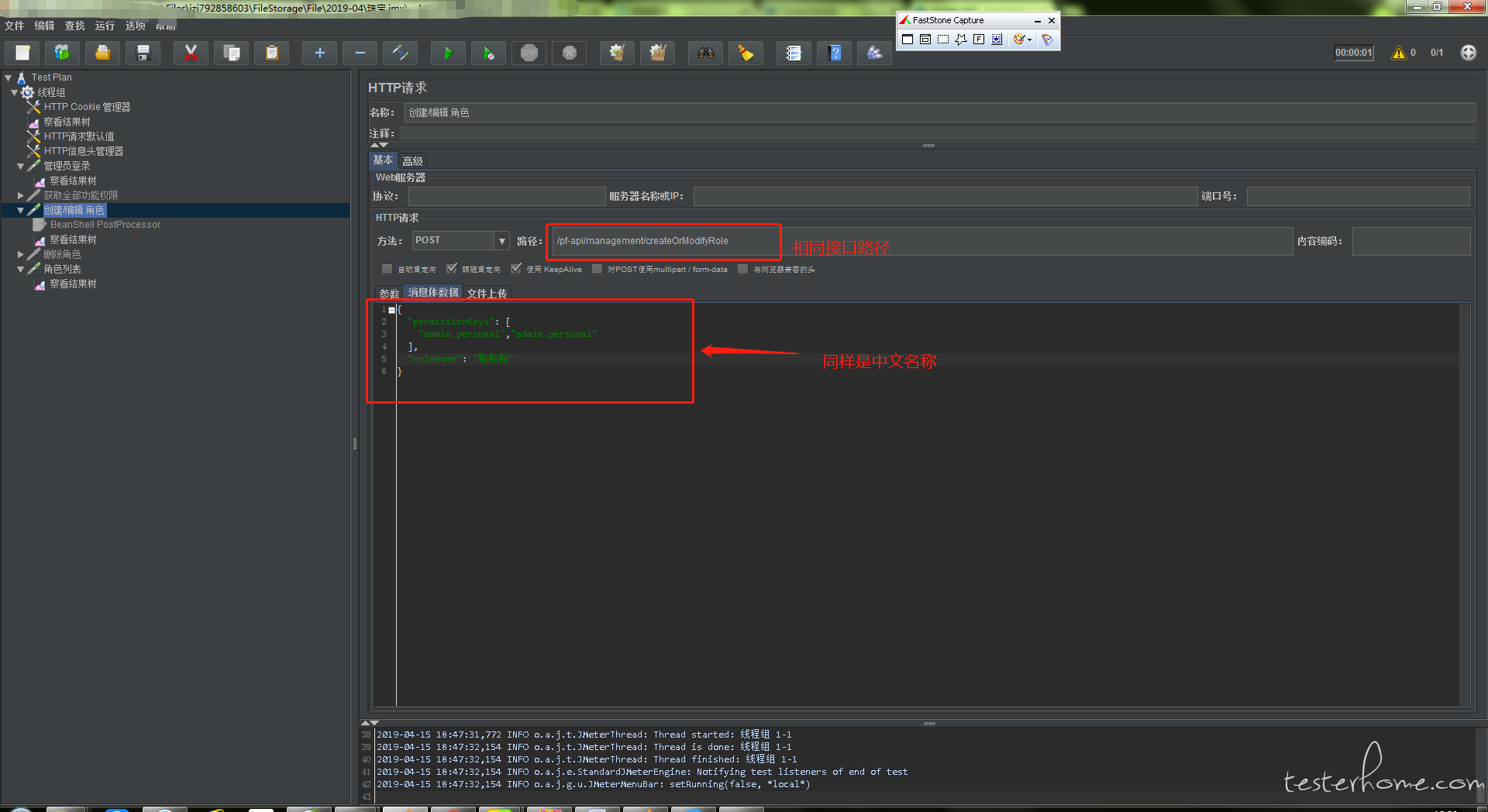Click the 名称 name input field
Viewport: 1488px width, 812px height.
[x=939, y=112]
